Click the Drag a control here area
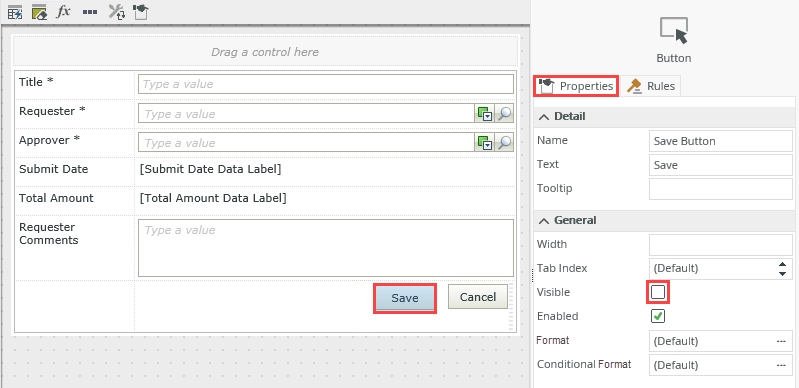 [264, 52]
